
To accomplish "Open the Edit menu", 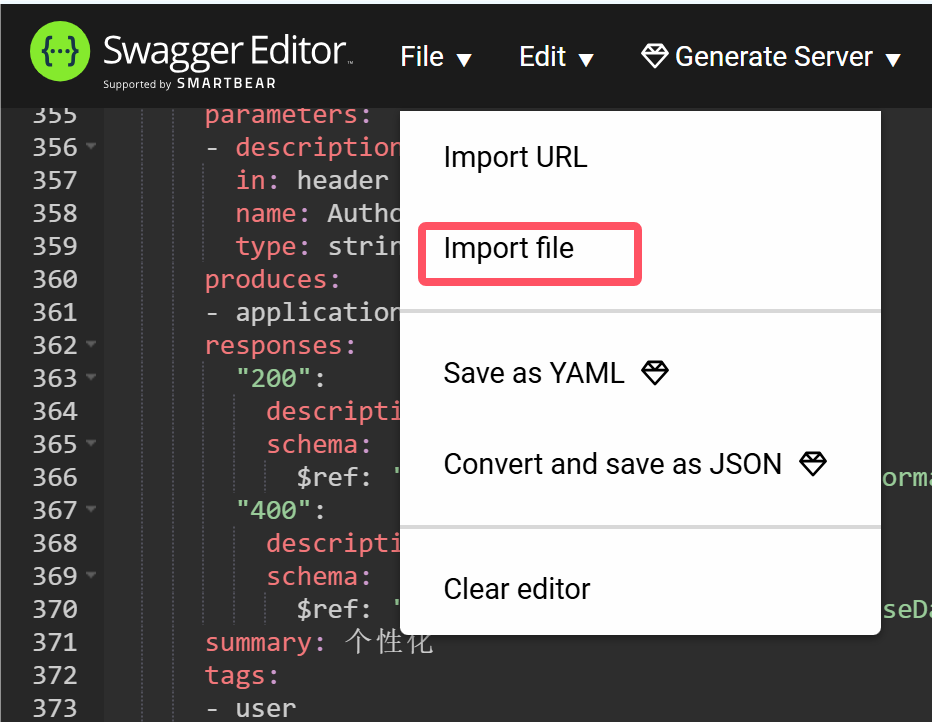I will (x=556, y=57).
